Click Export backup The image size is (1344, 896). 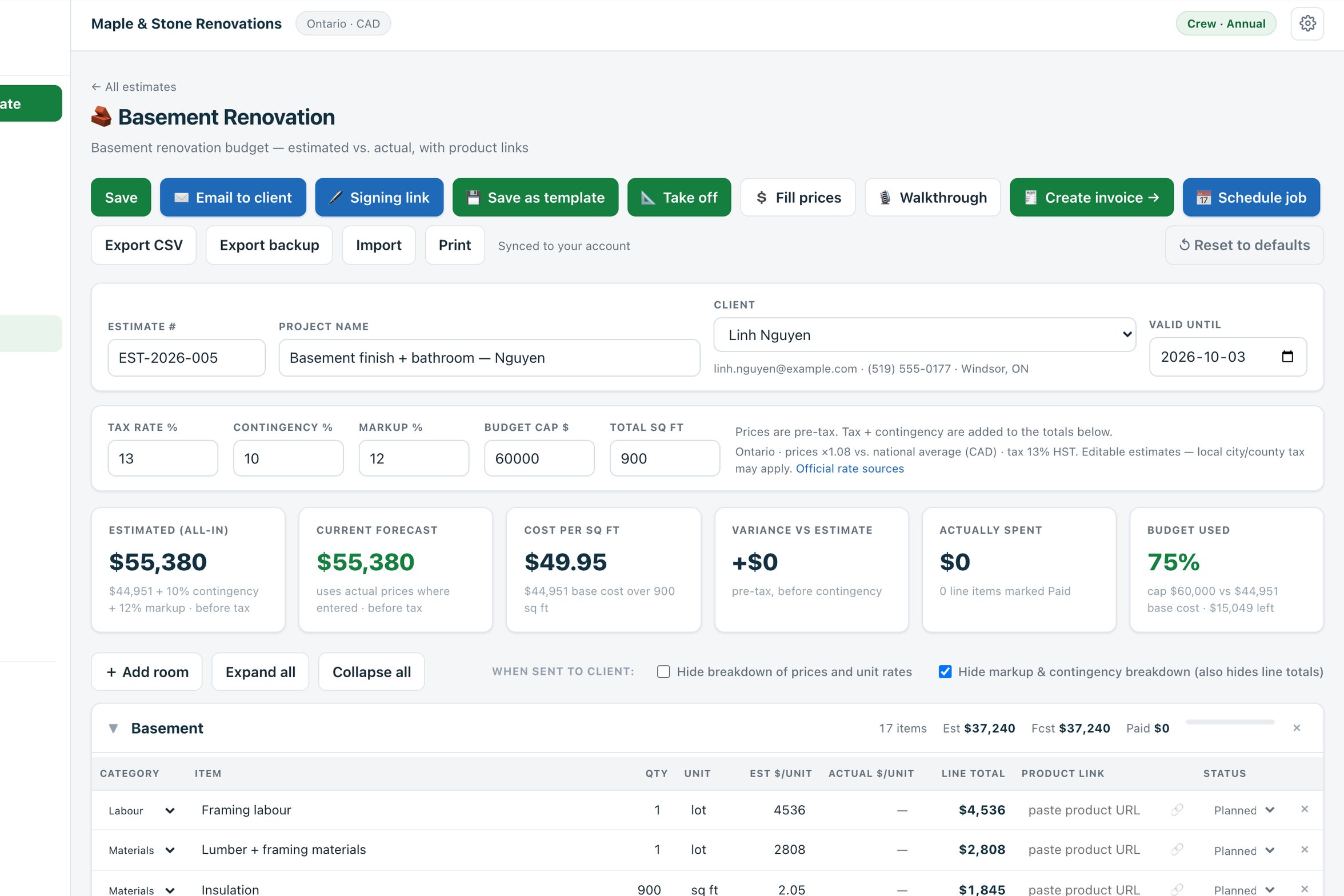pos(269,245)
